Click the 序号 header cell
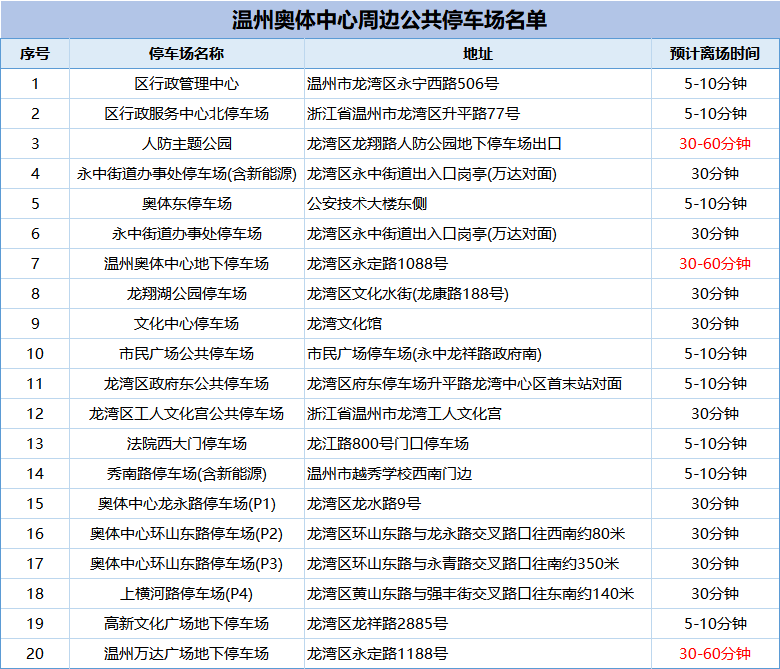780x669 pixels. 35,54
